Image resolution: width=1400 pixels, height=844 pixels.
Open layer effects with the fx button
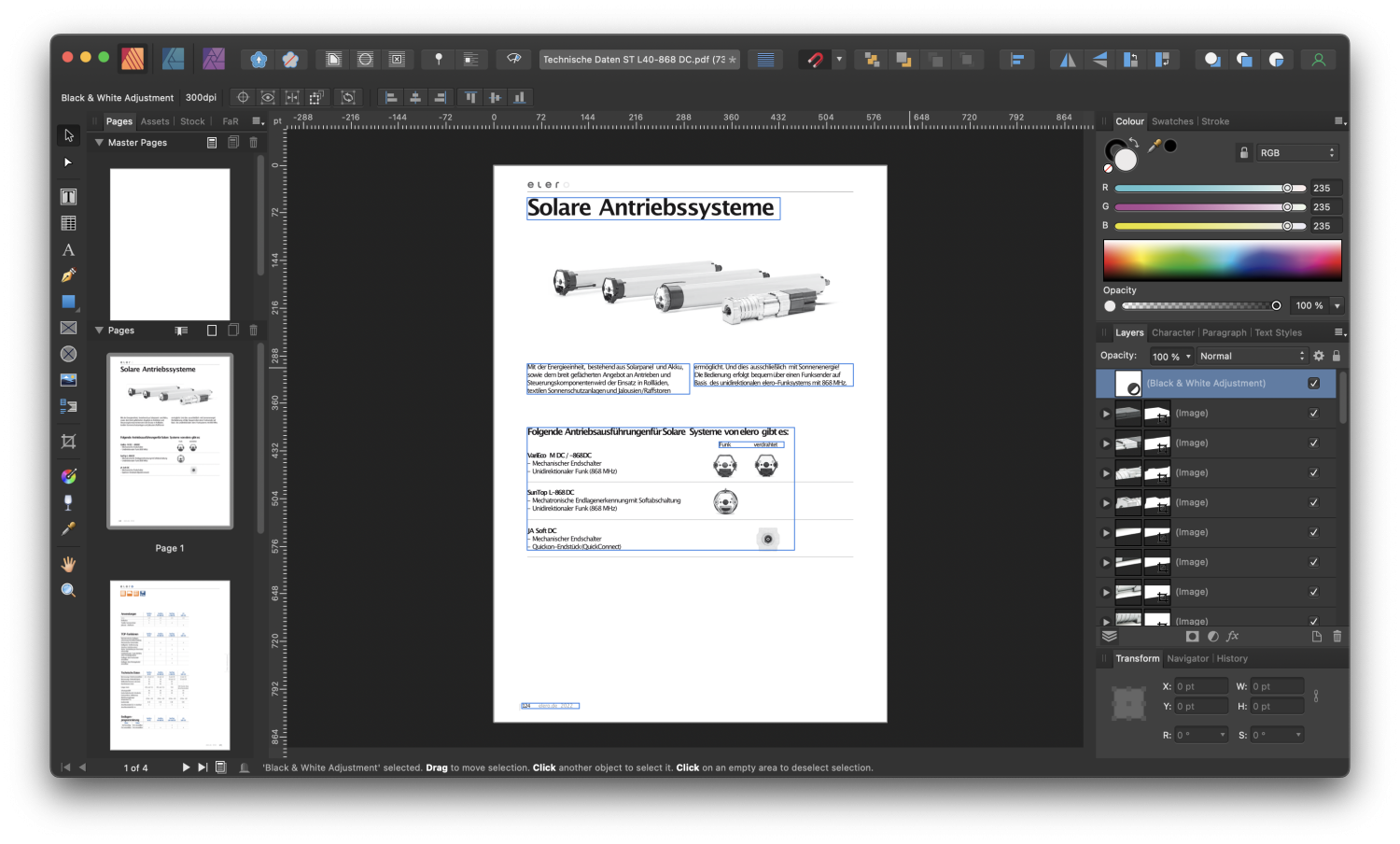(1232, 636)
